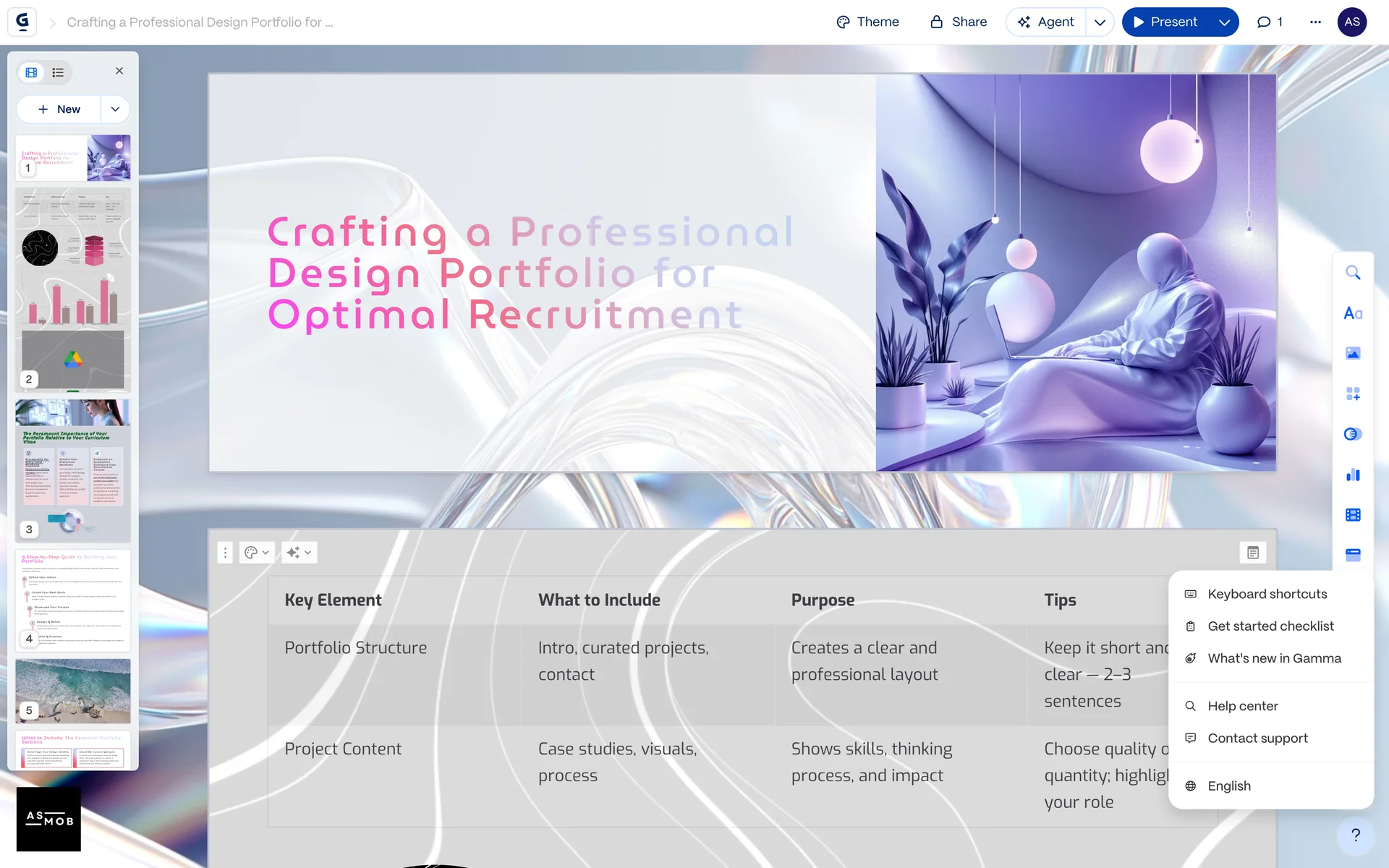Click the Theme button

[x=867, y=22]
